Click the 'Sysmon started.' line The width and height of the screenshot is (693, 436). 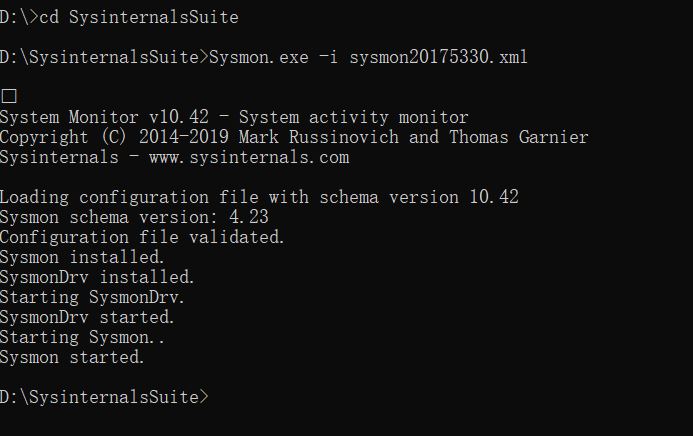[x=72, y=357]
